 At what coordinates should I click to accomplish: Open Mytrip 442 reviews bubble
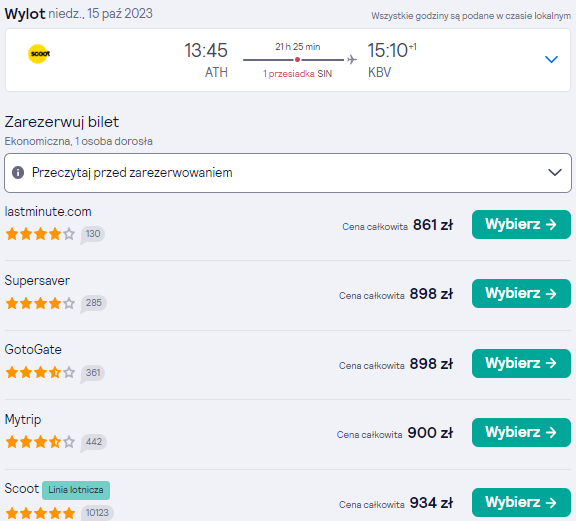pyautogui.click(x=93, y=442)
